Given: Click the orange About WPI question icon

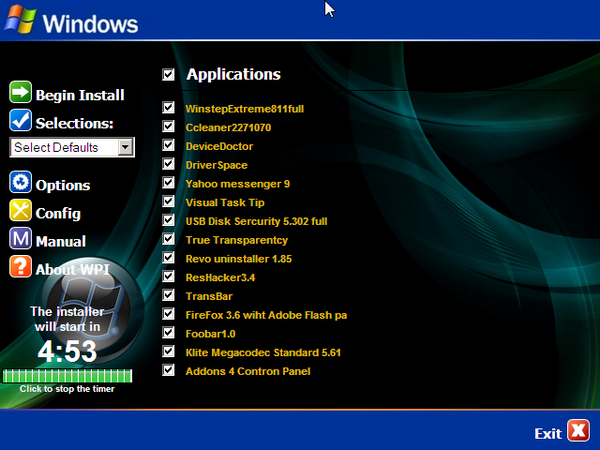Looking at the screenshot, I should [20, 266].
